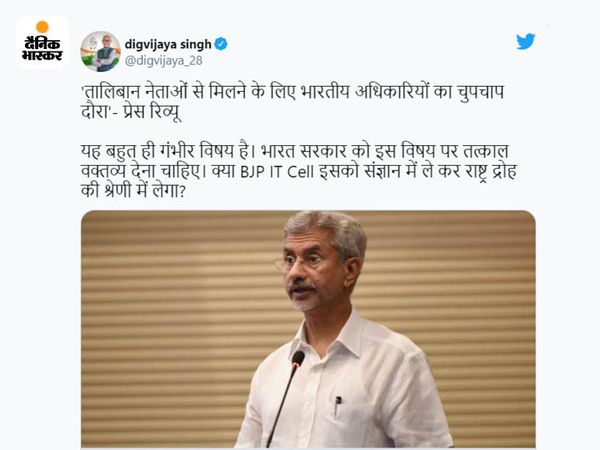Image resolution: width=600 pixels, height=450 pixels.
Task: Click the प्रेस रिव्यू text
Action: (x=152, y=112)
